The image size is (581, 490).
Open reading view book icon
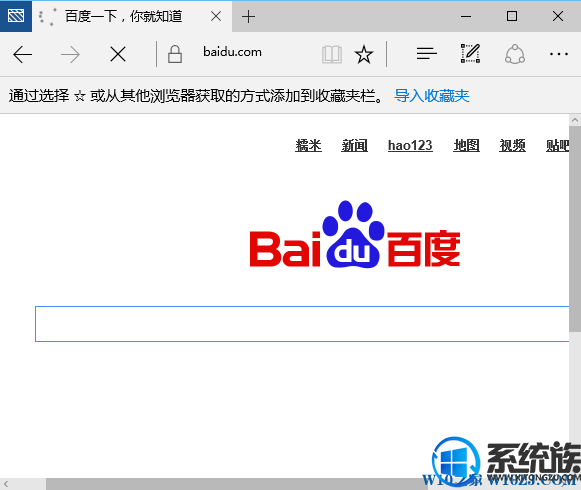[x=332, y=54]
